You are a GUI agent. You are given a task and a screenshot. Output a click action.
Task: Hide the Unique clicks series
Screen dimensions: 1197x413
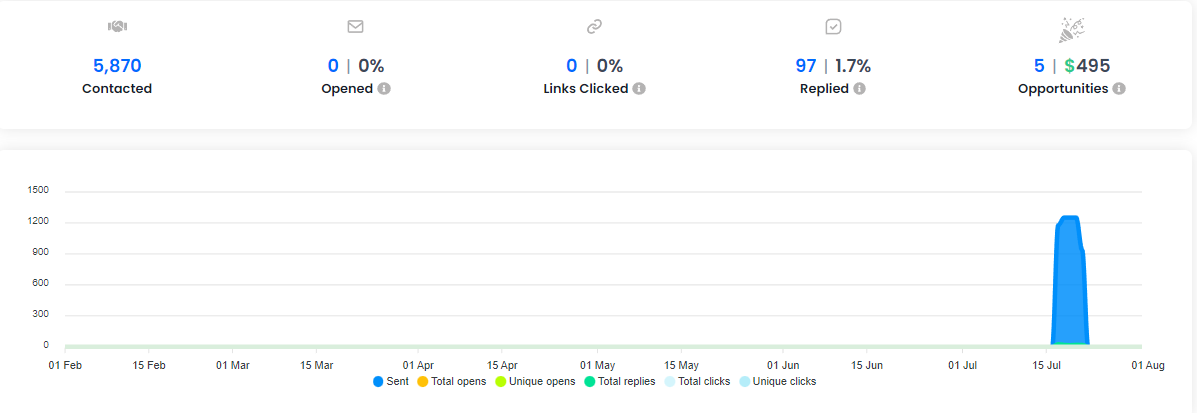[778, 381]
